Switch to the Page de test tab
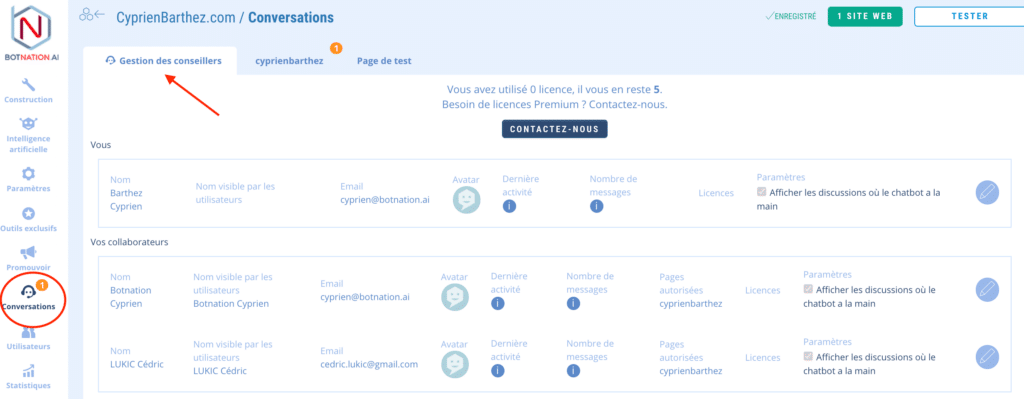This screenshot has height=399, width=1024. 384,61
